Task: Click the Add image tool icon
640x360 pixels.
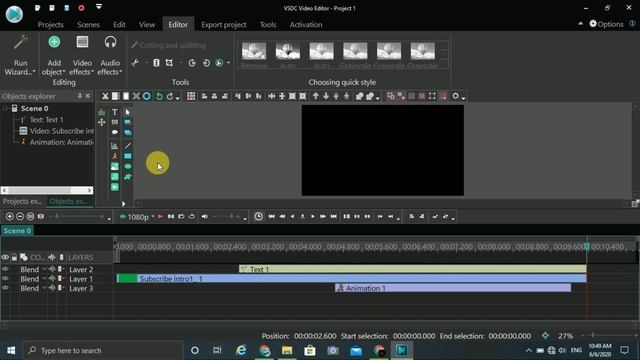Action: click(115, 167)
